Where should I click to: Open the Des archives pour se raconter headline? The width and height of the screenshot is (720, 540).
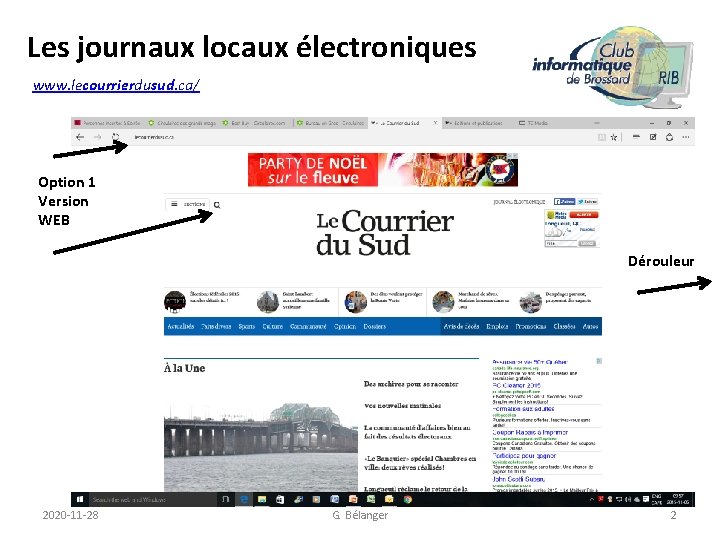coord(411,384)
